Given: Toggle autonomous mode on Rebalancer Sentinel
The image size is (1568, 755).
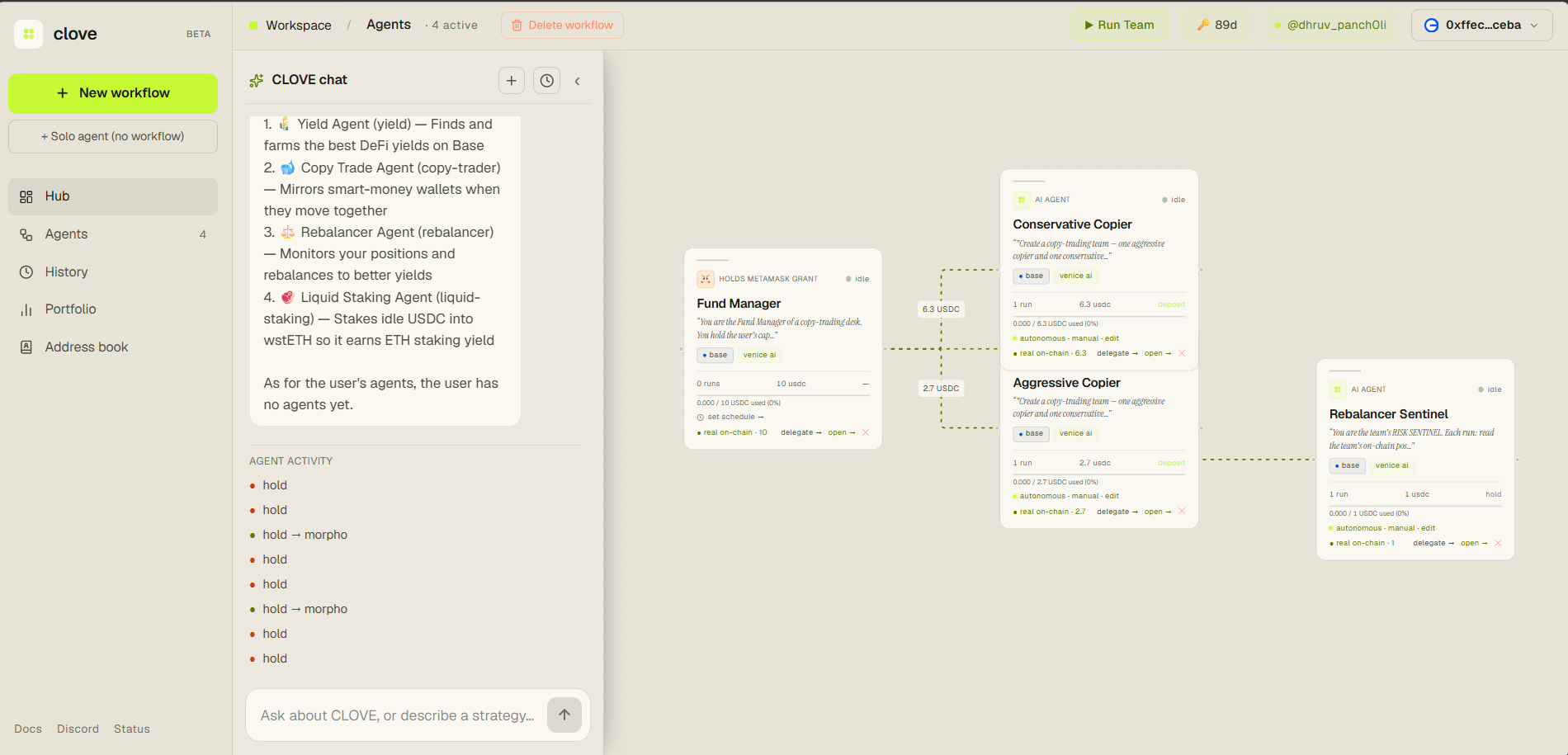Looking at the screenshot, I should (1358, 528).
